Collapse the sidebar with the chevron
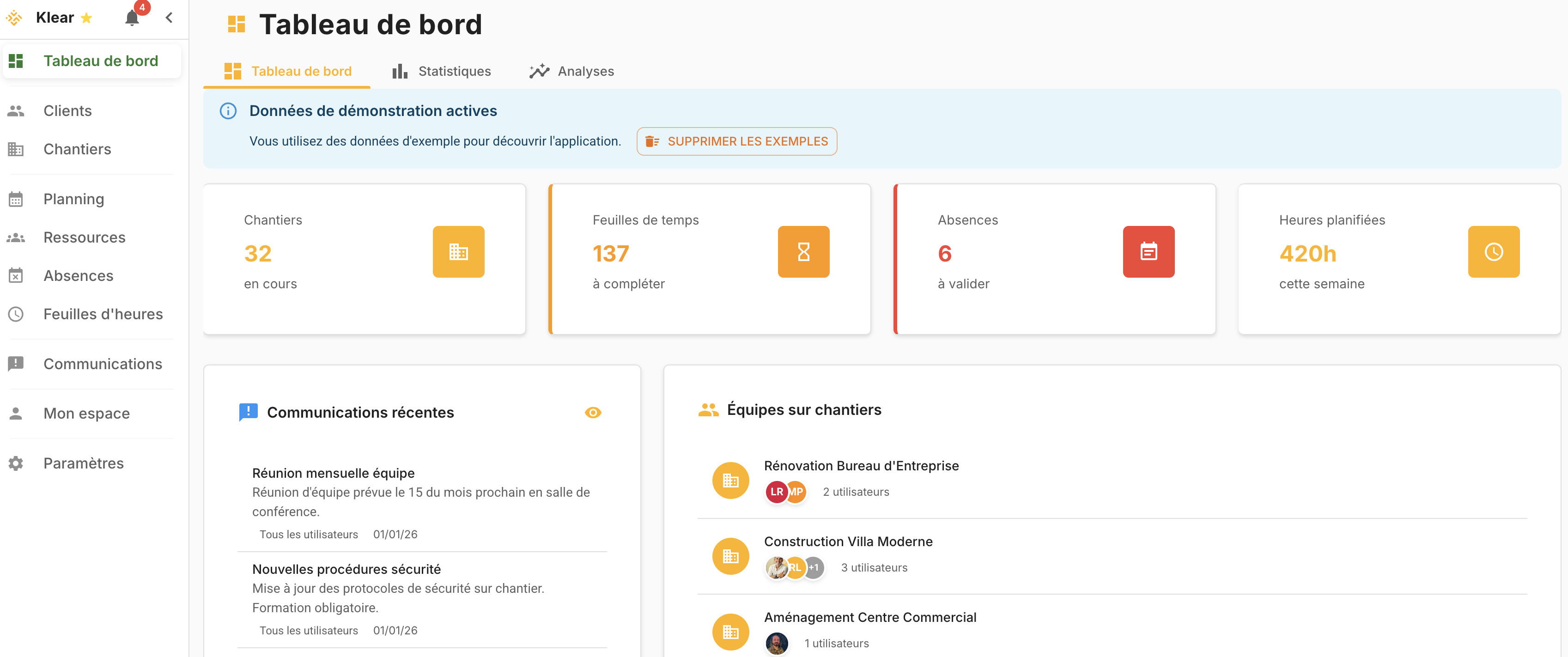The width and height of the screenshot is (1568, 657). pyautogui.click(x=169, y=18)
